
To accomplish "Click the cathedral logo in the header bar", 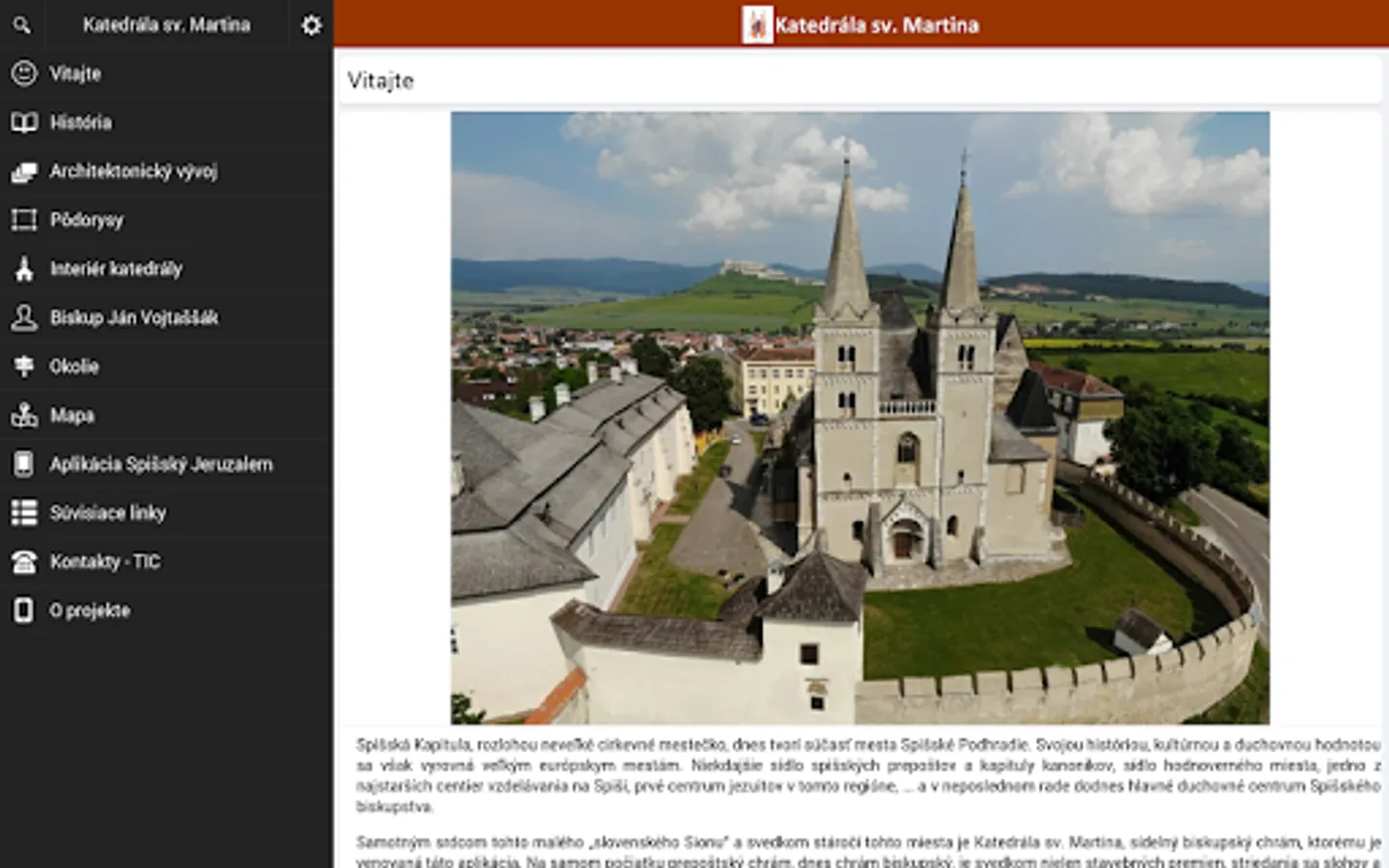I will pos(757,25).
